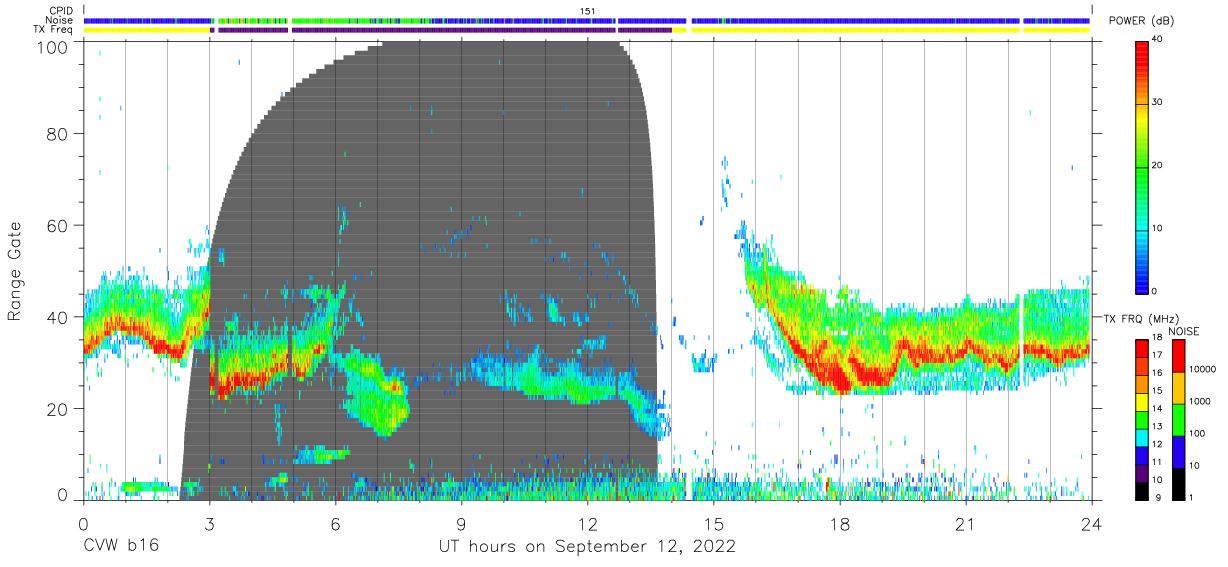Click the 100 tick on Range Gate axis
1228x567 pixels.
(x=54, y=47)
